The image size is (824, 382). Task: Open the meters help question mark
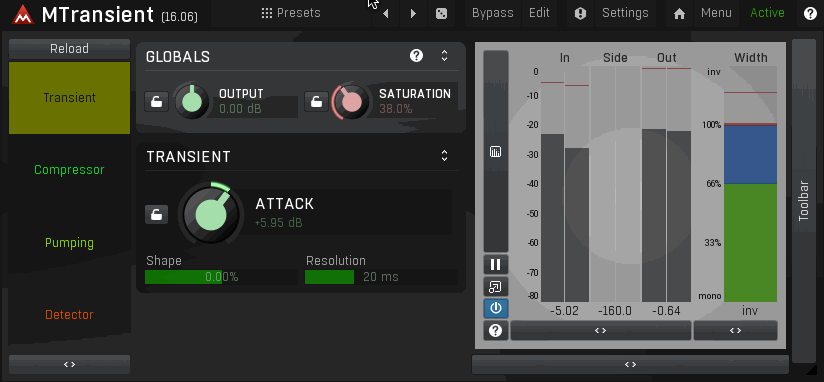click(496, 331)
